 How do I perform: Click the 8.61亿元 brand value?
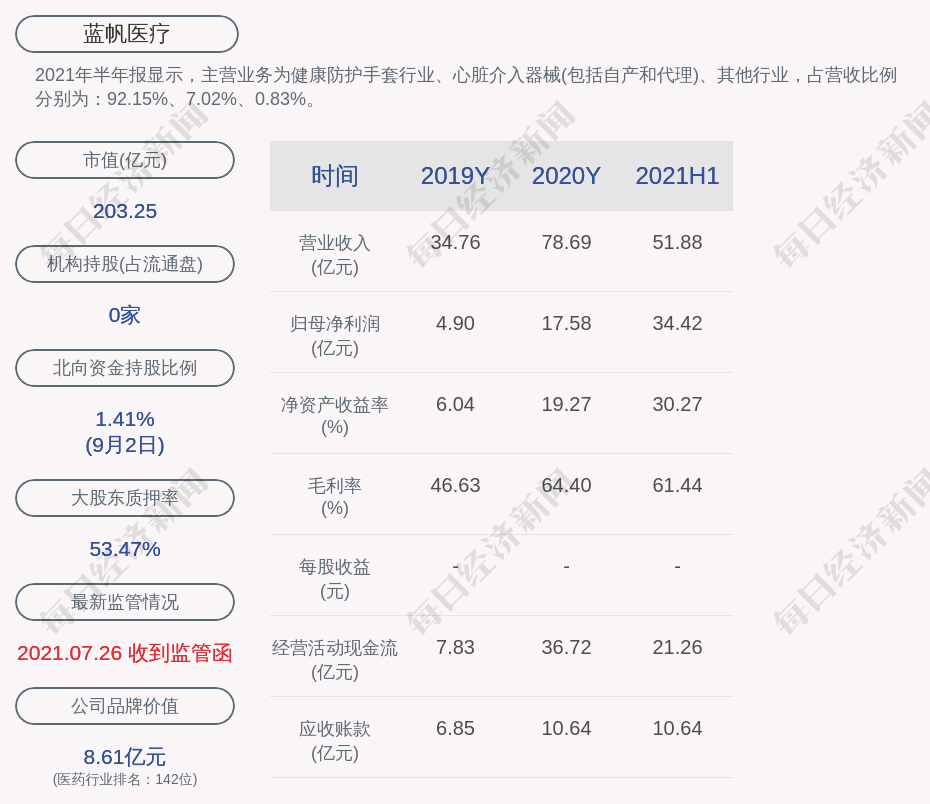click(125, 757)
